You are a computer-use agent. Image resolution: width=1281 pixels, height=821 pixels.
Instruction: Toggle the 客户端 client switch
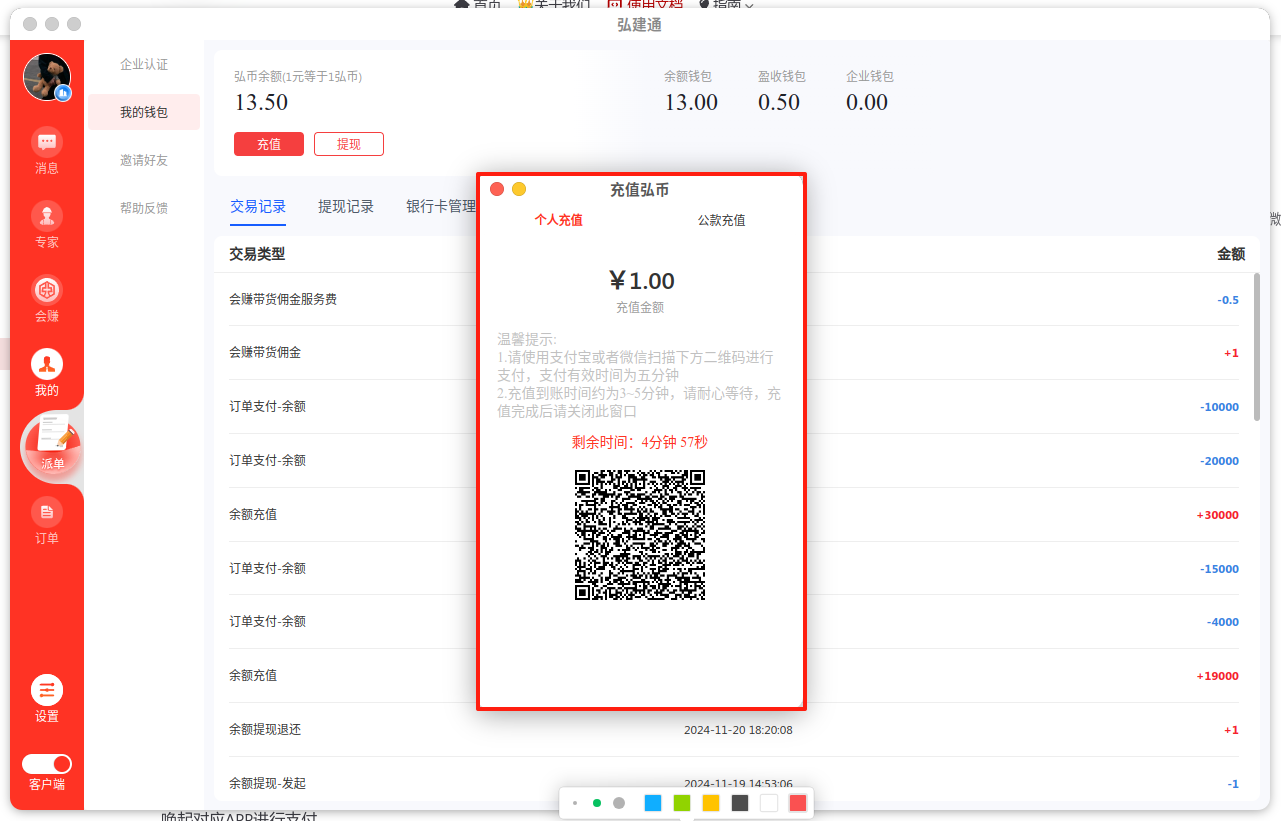pyautogui.click(x=47, y=764)
